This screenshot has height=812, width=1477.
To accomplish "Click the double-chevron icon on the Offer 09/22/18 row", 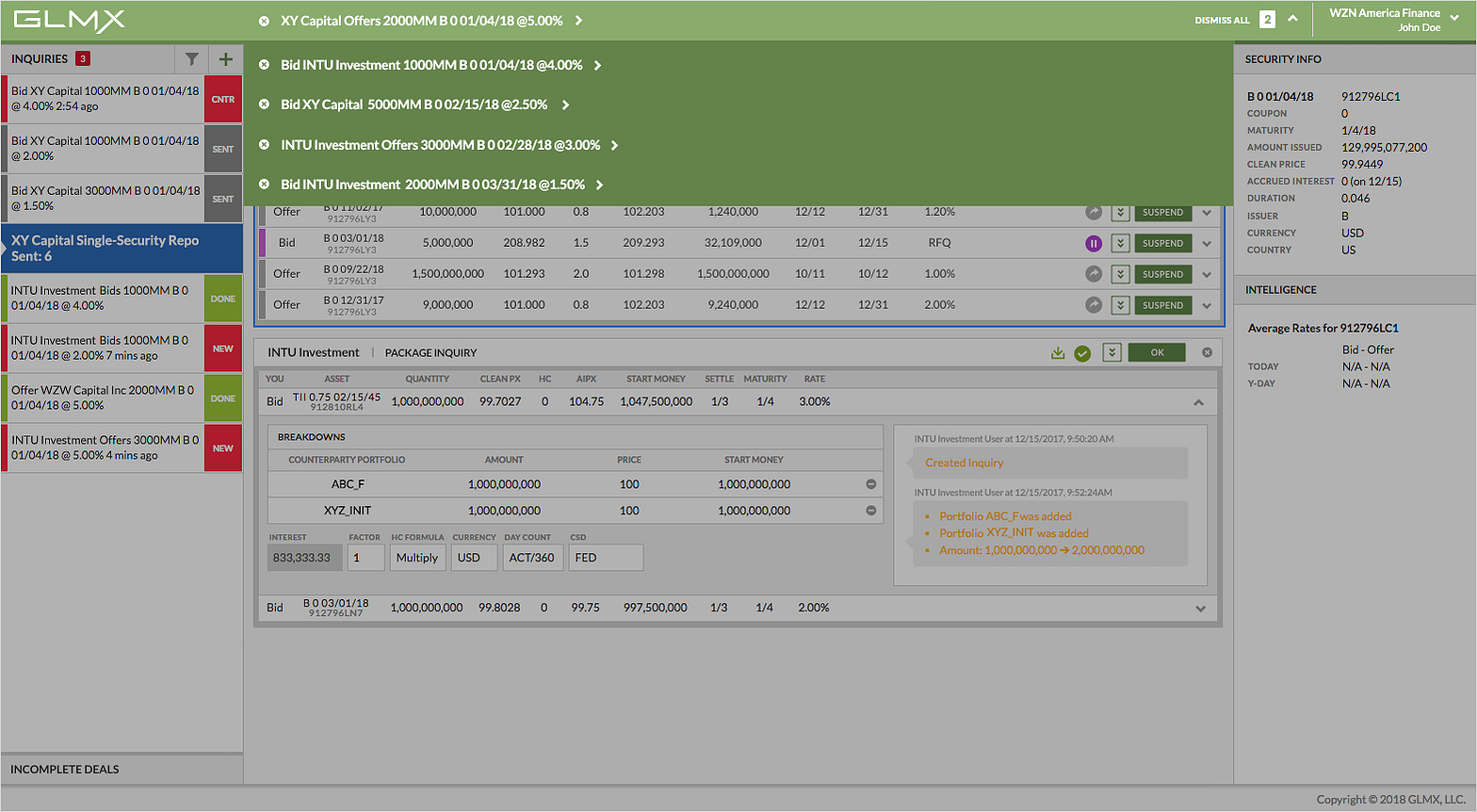I will coord(1121,274).
